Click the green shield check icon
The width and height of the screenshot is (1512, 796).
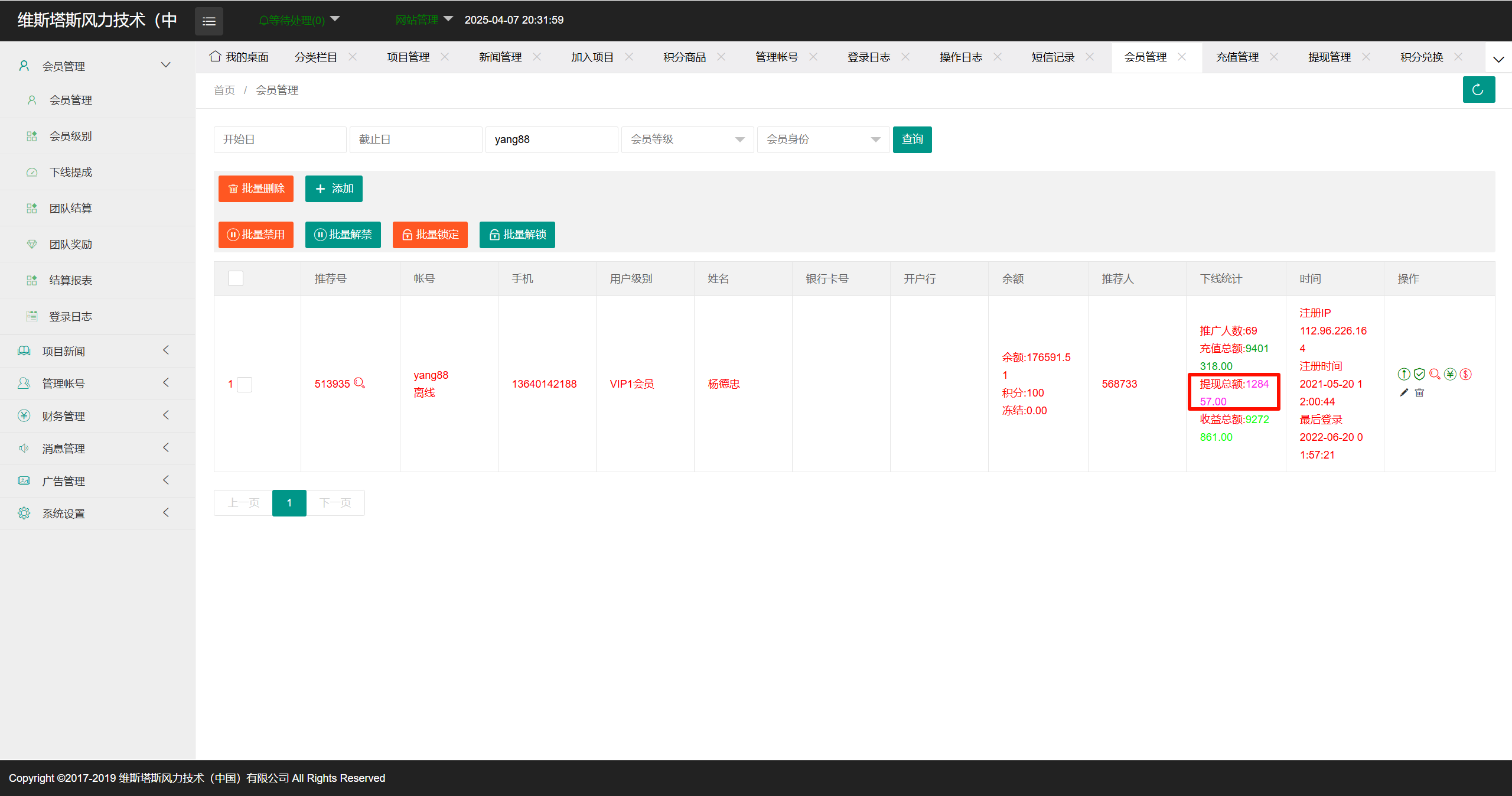point(1419,374)
